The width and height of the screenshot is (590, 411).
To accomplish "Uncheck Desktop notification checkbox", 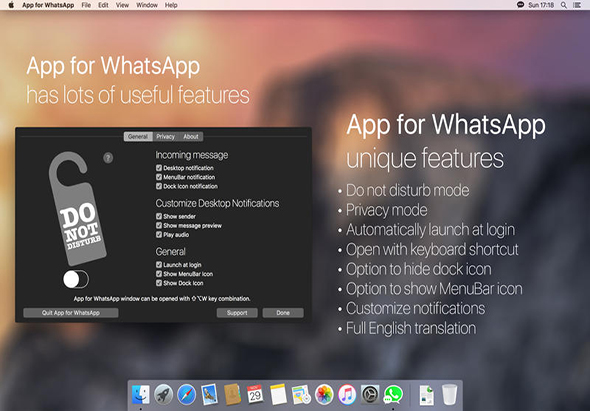I will click(x=159, y=168).
